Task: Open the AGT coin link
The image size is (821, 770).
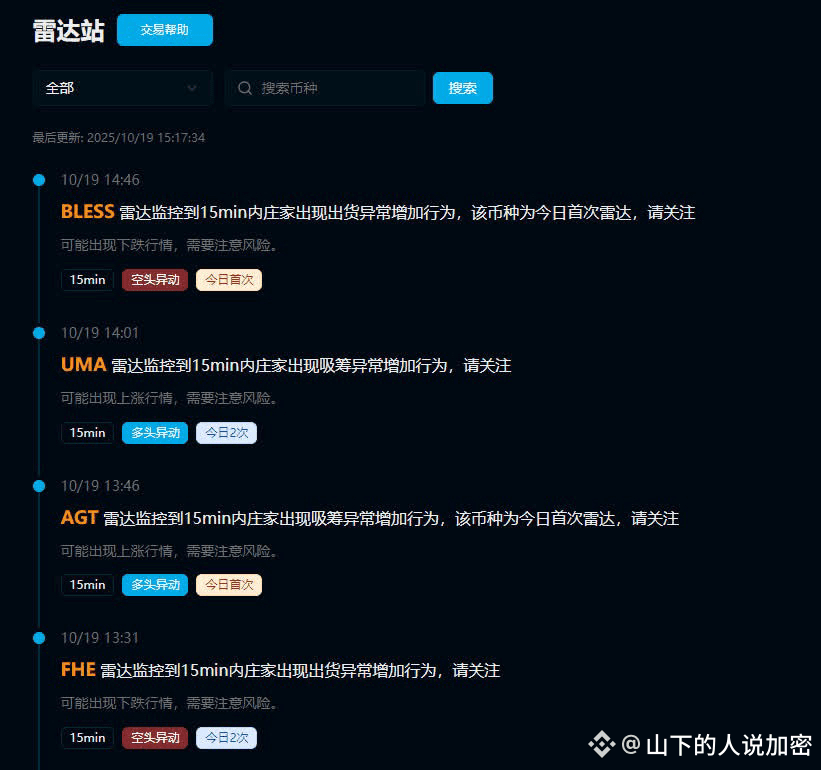Action: pos(79,517)
